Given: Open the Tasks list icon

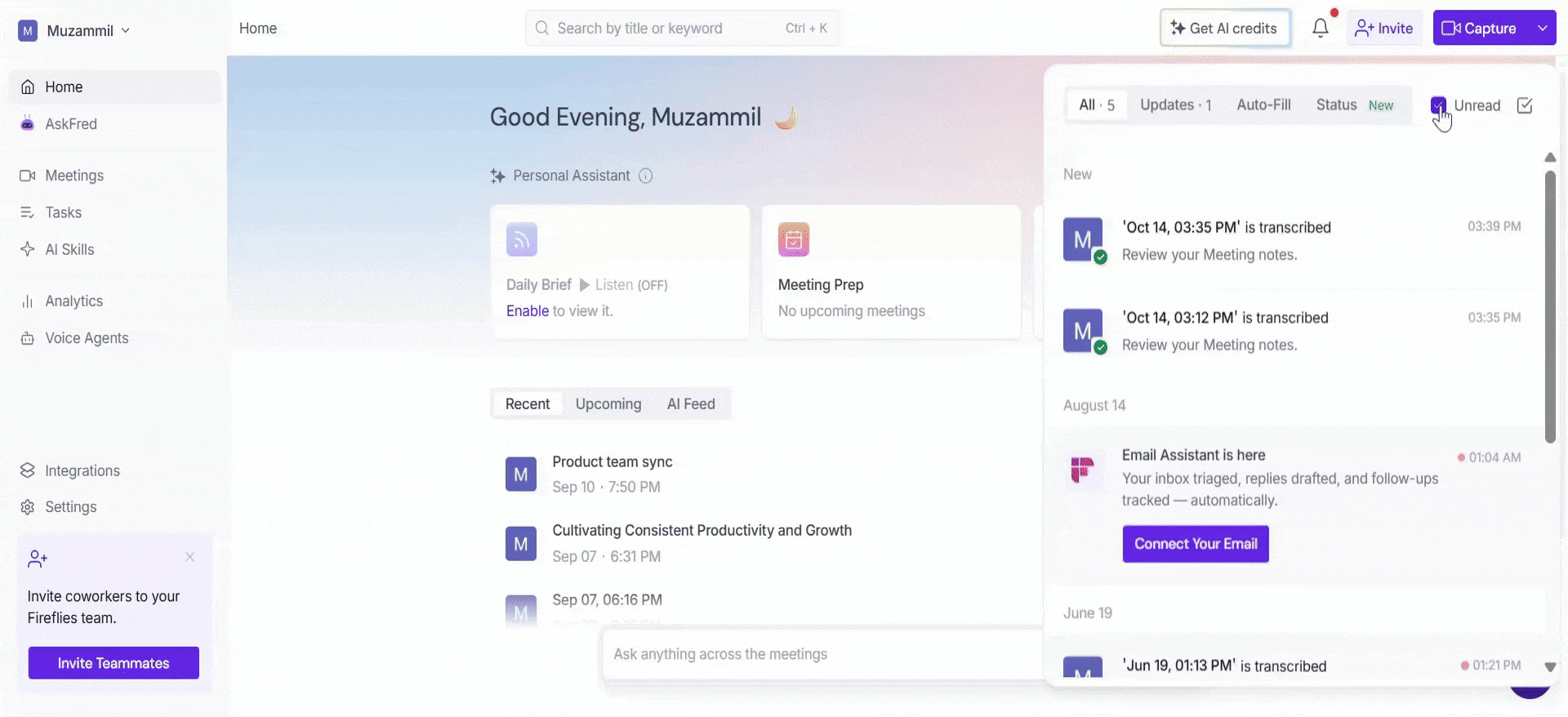Looking at the screenshot, I should coord(28,212).
